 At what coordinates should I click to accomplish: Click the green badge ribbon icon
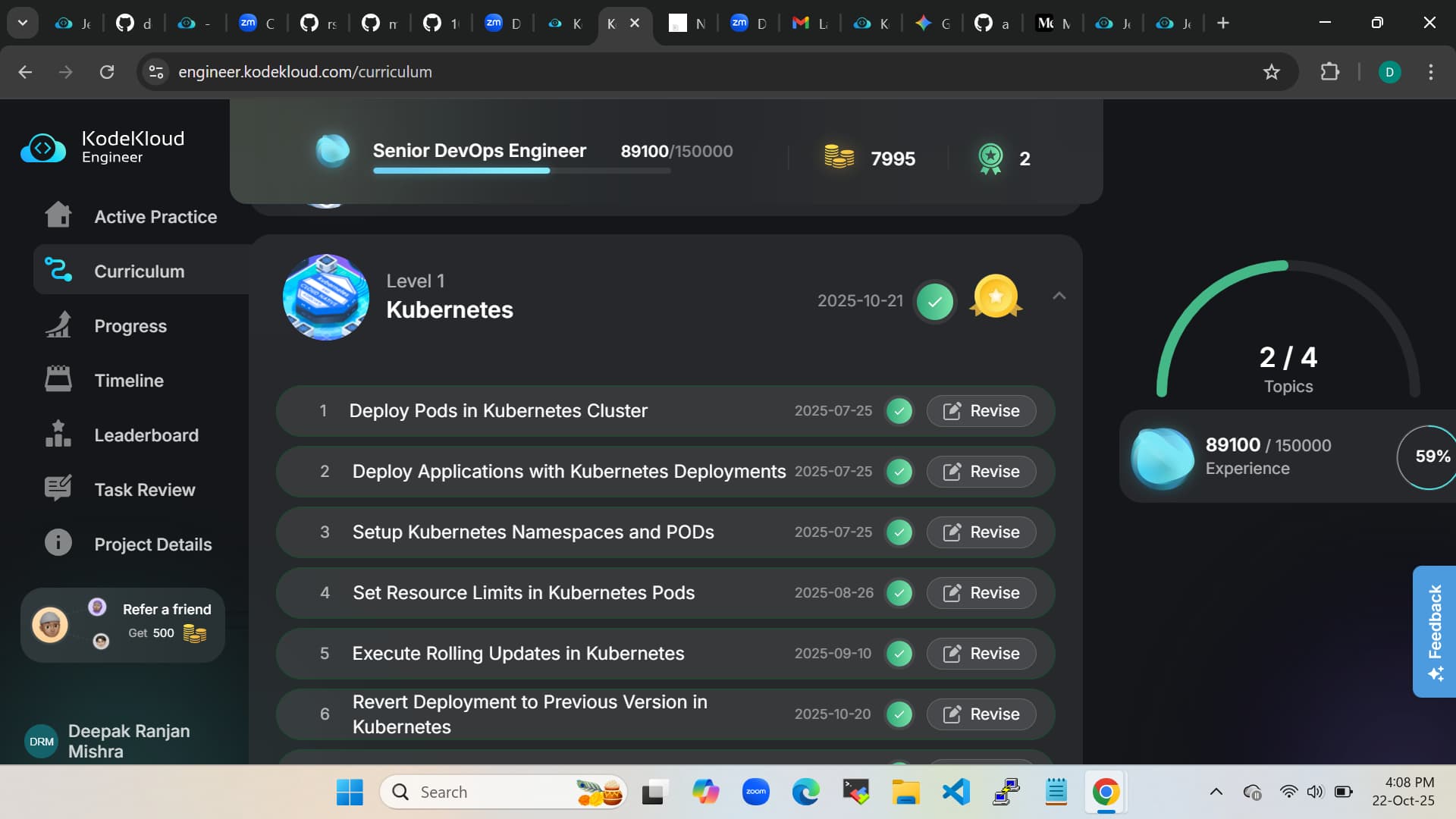990,158
